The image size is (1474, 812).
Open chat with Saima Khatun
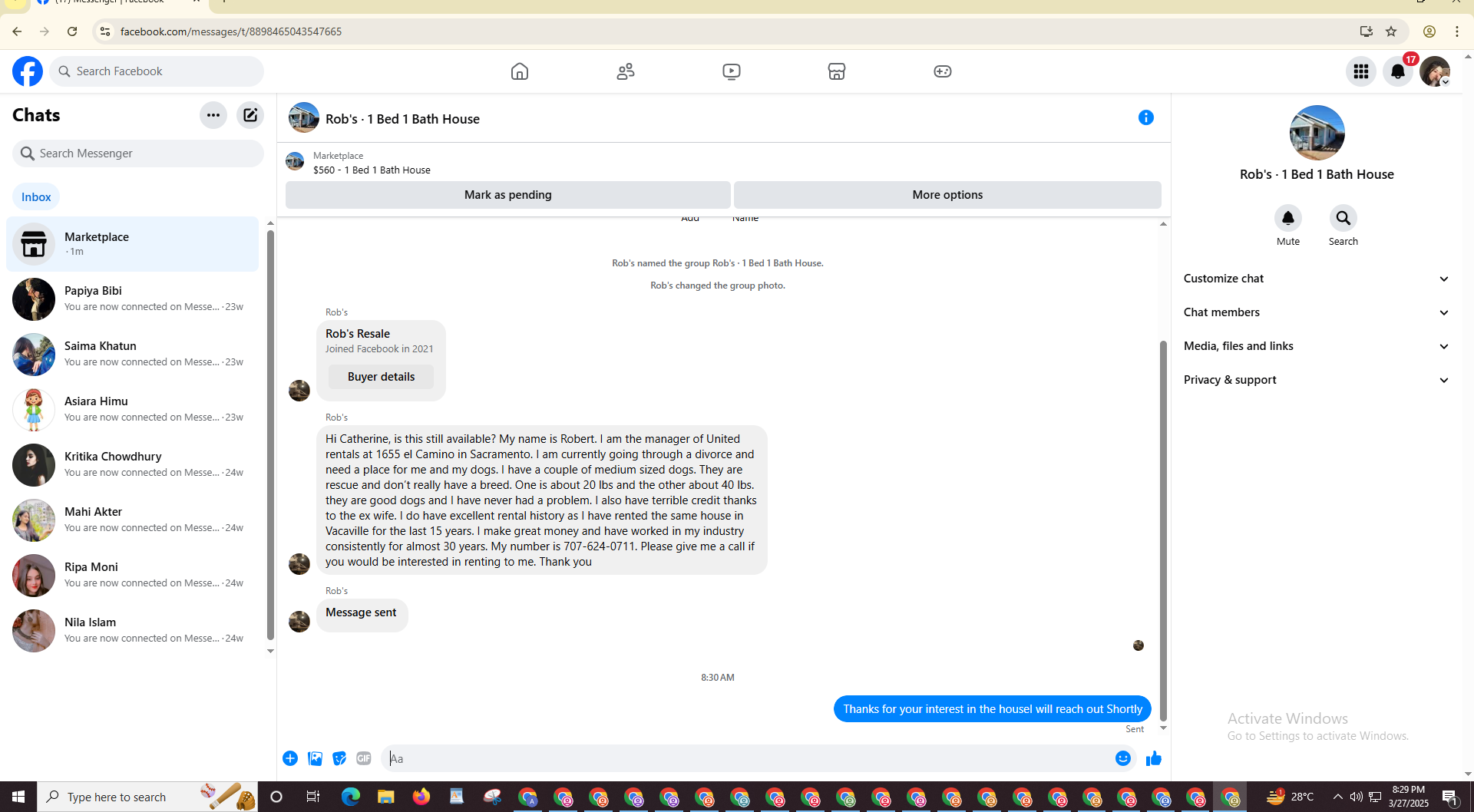click(133, 355)
